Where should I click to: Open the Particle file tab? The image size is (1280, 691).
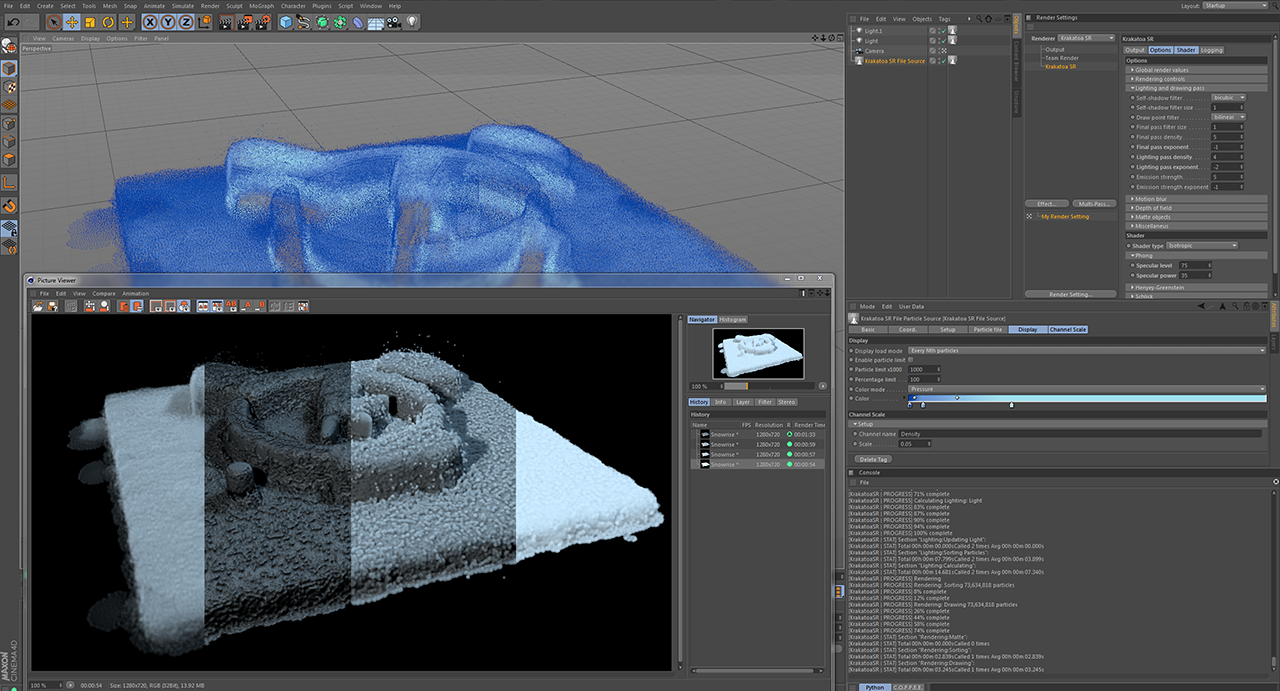pos(986,329)
